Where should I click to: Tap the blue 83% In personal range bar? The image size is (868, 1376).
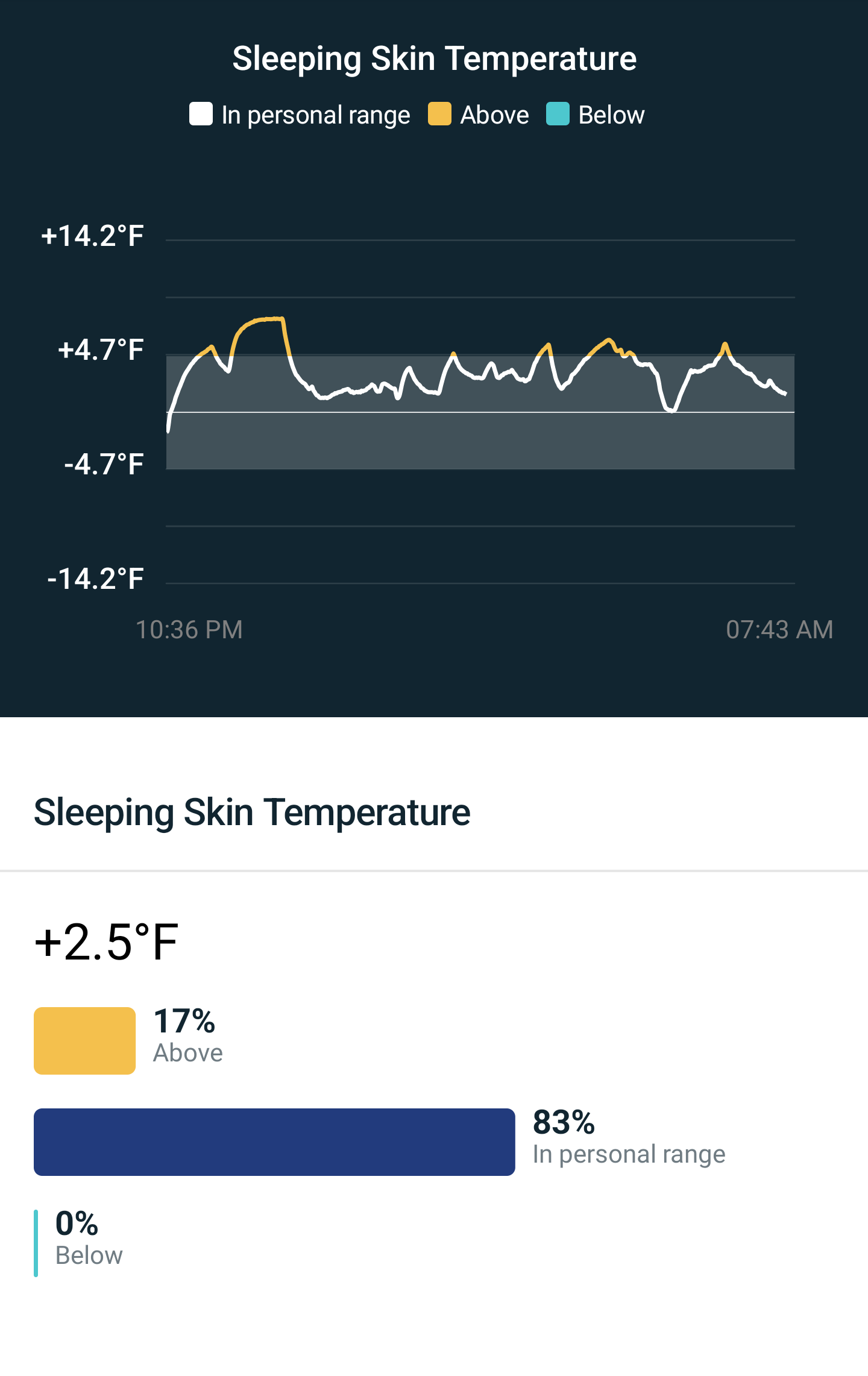pos(274,1142)
